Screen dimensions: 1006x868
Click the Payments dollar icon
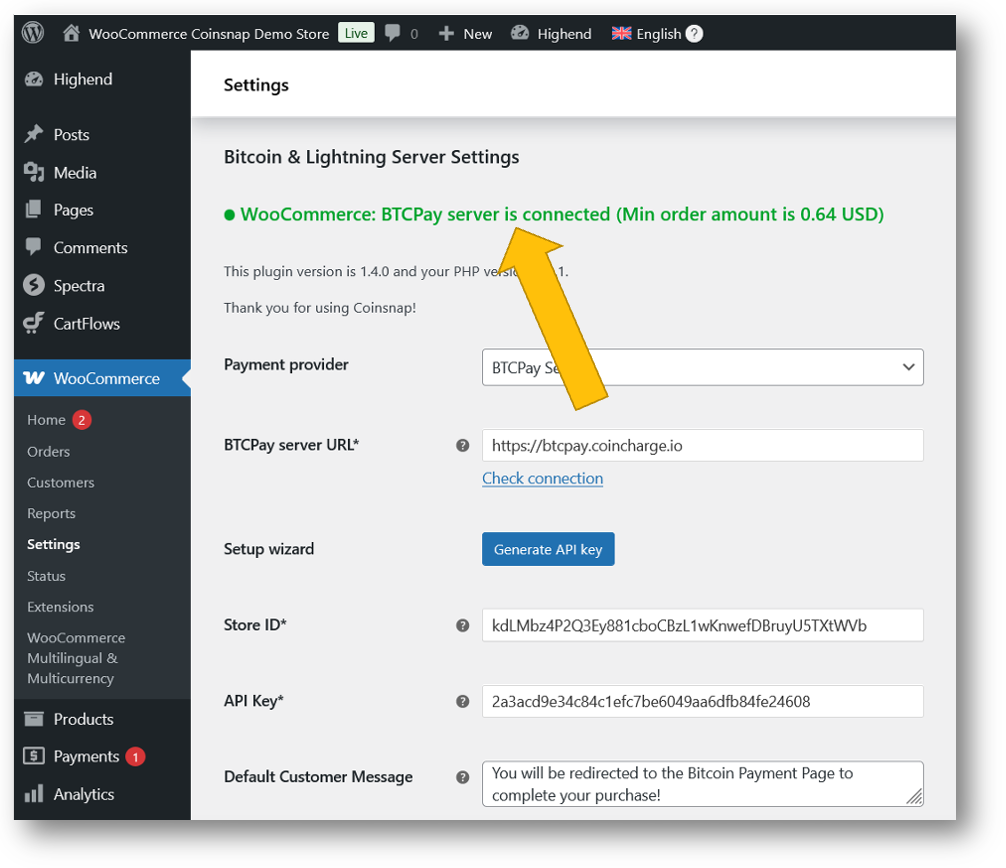point(33,756)
